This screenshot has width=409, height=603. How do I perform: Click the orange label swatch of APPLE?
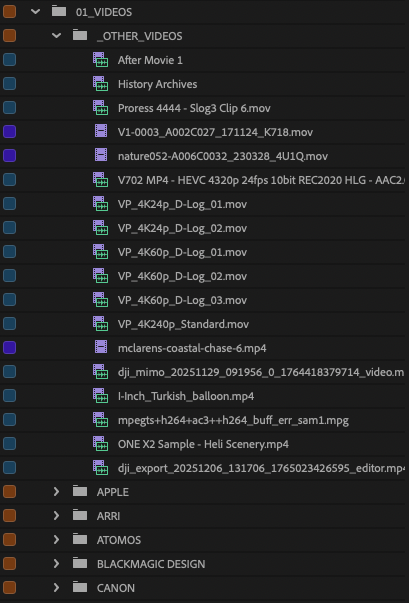(9, 491)
